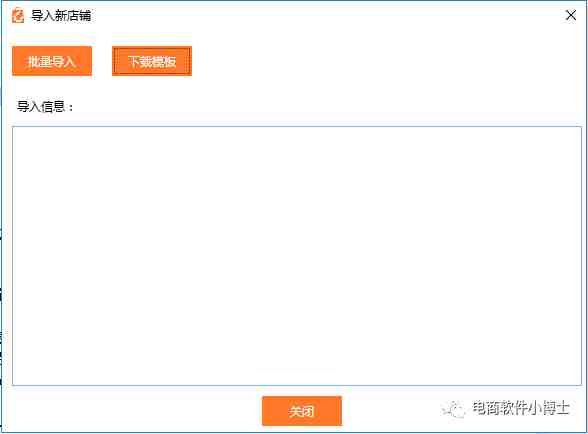Click the WeChat logo watermark icon

(x=454, y=408)
